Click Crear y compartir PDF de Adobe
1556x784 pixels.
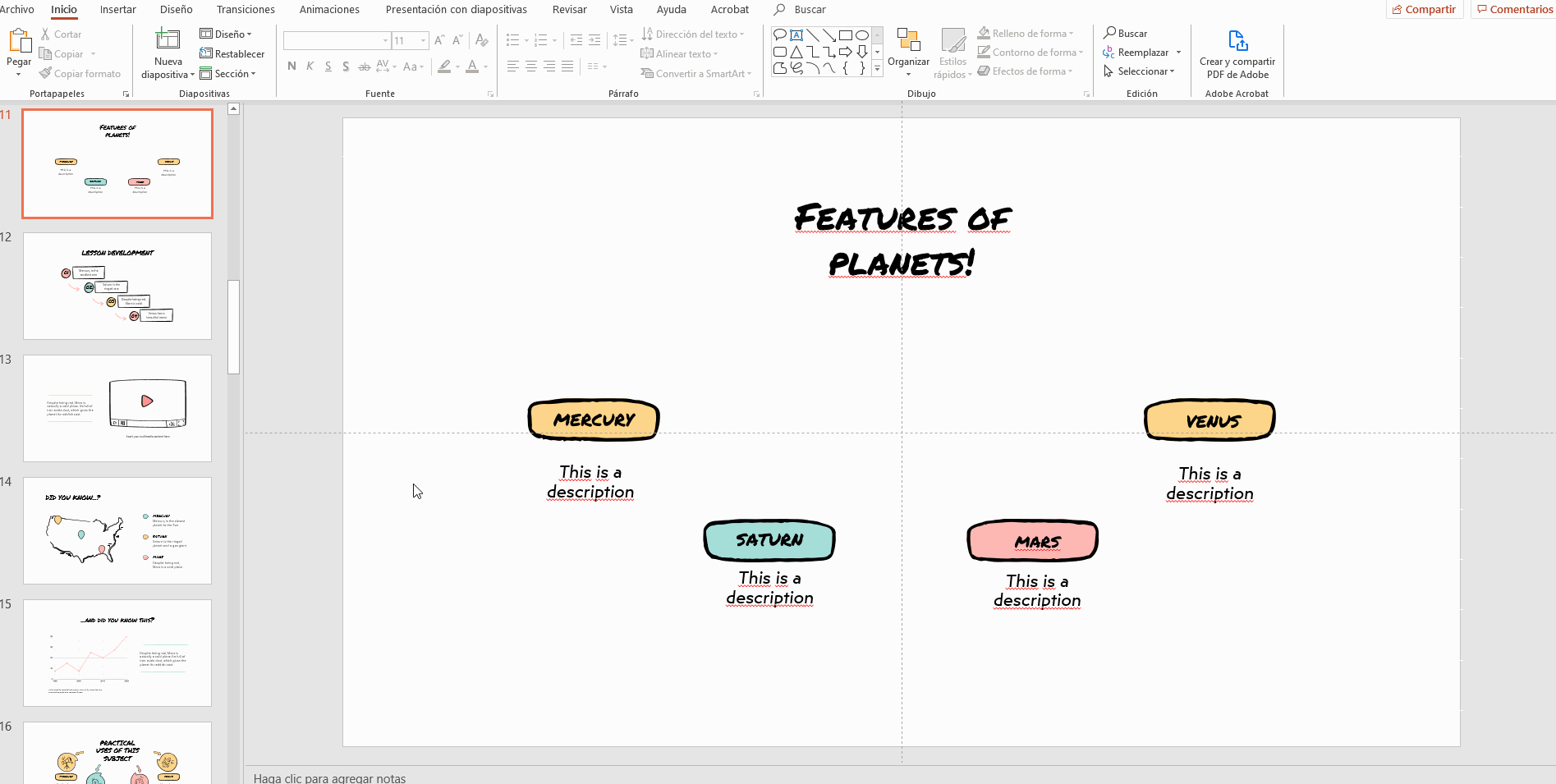(x=1237, y=54)
